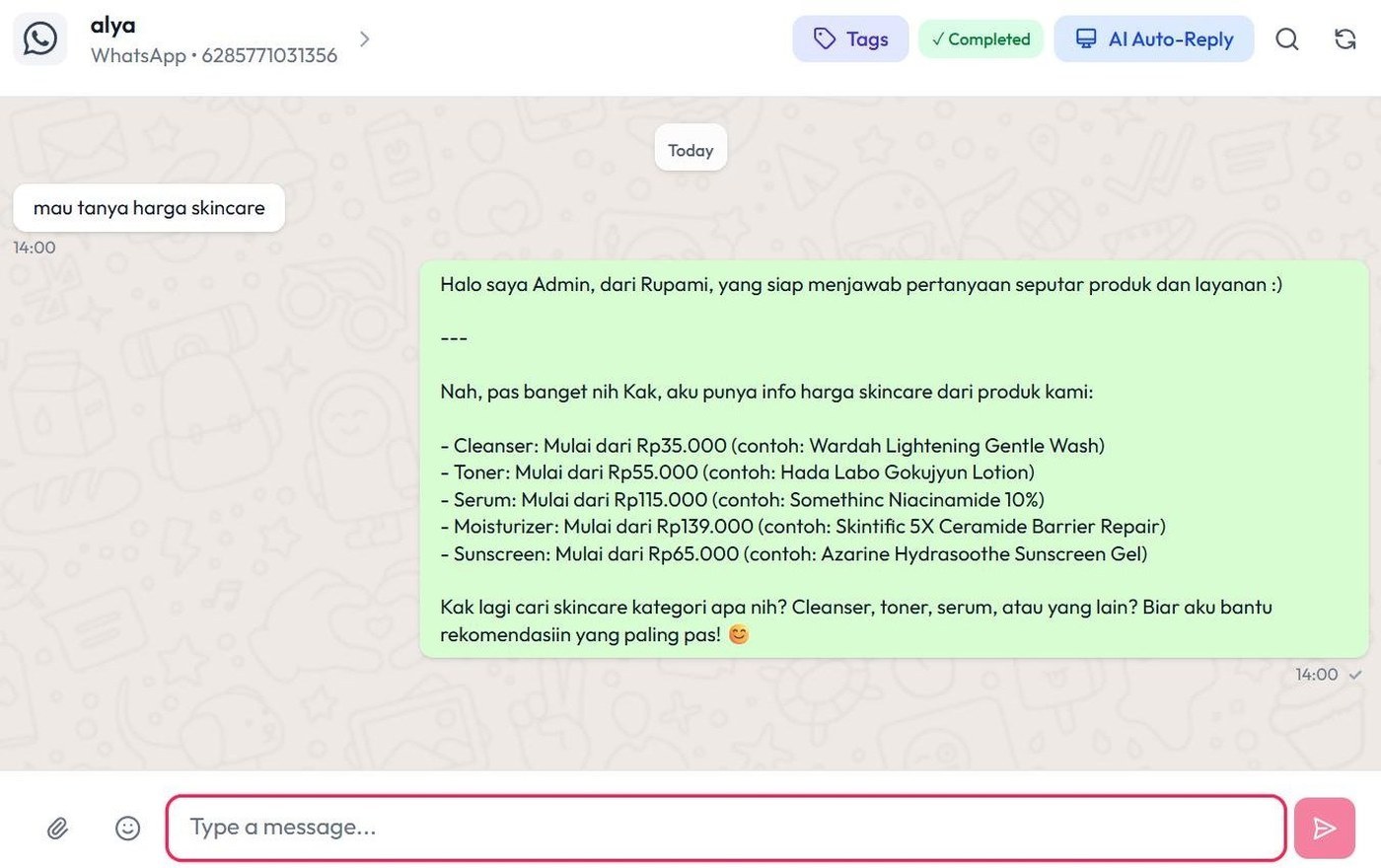Open the emoji picker
Screen dimensions: 1381x868
128,828
